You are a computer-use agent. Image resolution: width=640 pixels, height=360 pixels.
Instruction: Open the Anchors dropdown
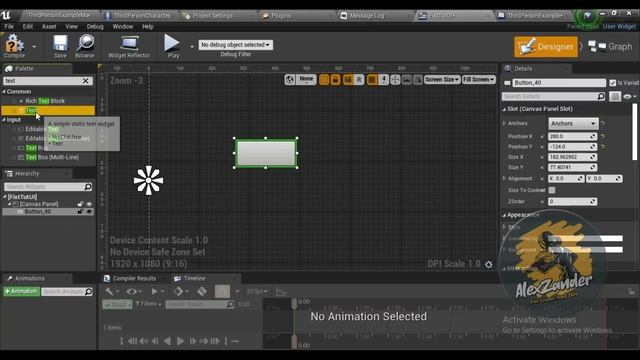click(573, 123)
